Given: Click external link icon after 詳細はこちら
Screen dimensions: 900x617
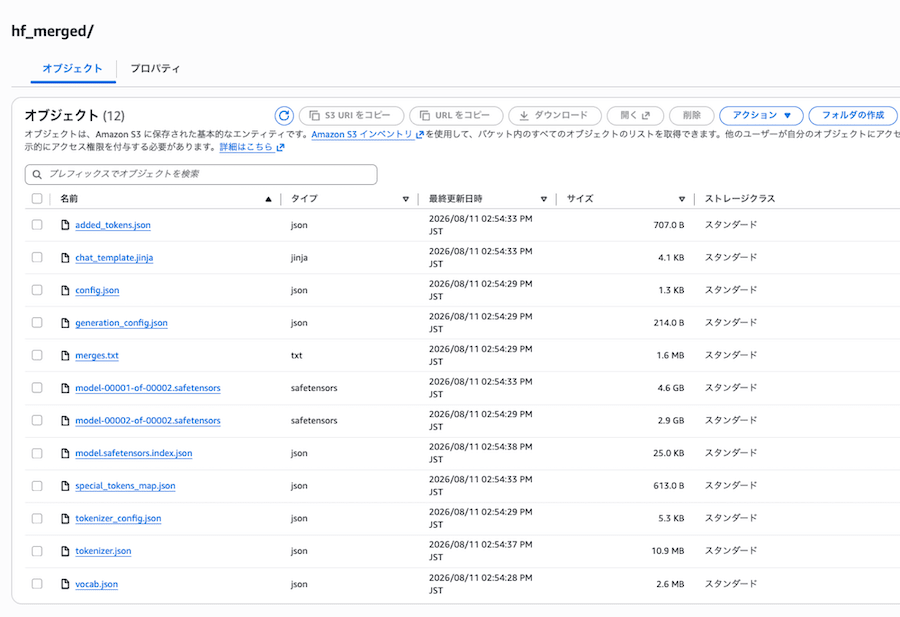Looking at the screenshot, I should click(x=280, y=148).
